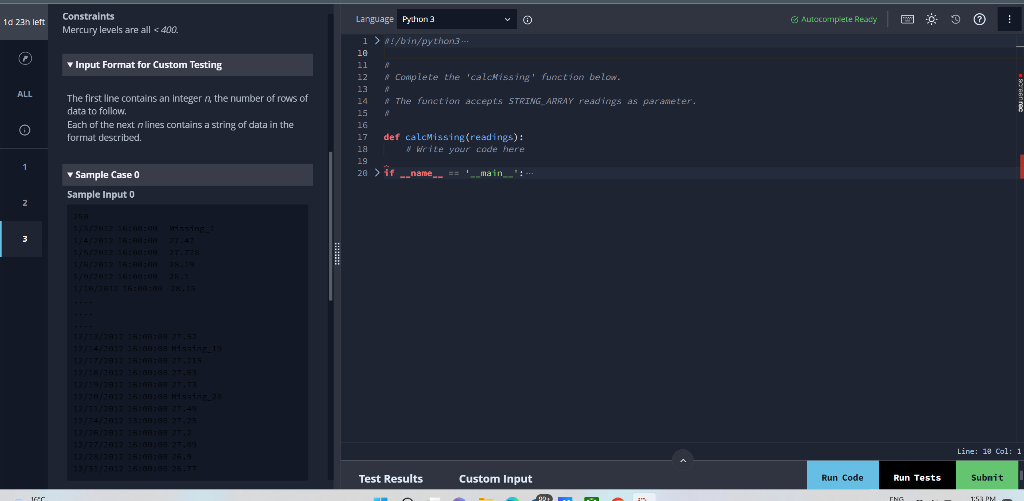Click the problem panel vertical scrollbar
The height and width of the screenshot is (501, 1024).
[x=330, y=225]
